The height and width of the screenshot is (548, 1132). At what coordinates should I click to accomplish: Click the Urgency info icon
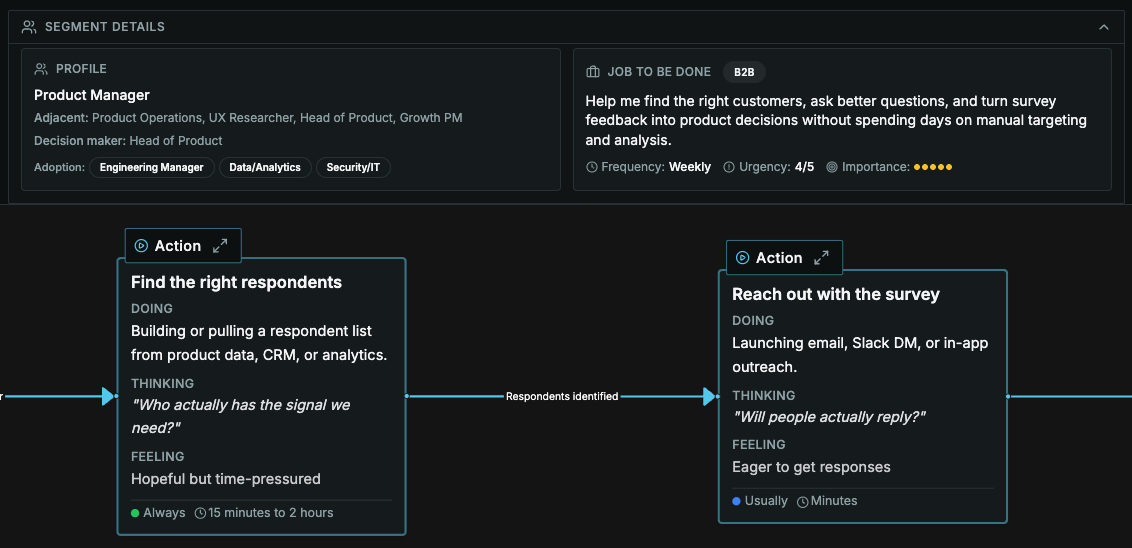[728, 168]
